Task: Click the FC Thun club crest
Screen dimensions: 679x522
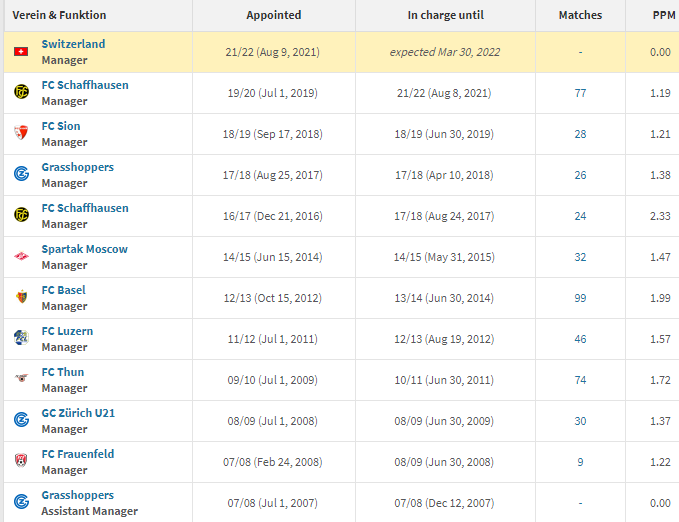Action: coord(21,379)
